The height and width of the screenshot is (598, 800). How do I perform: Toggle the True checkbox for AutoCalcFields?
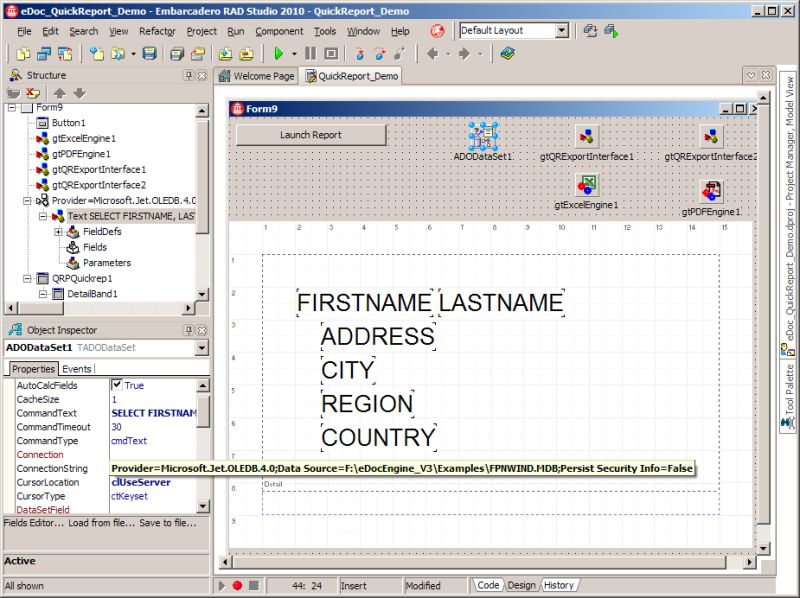[x=118, y=384]
